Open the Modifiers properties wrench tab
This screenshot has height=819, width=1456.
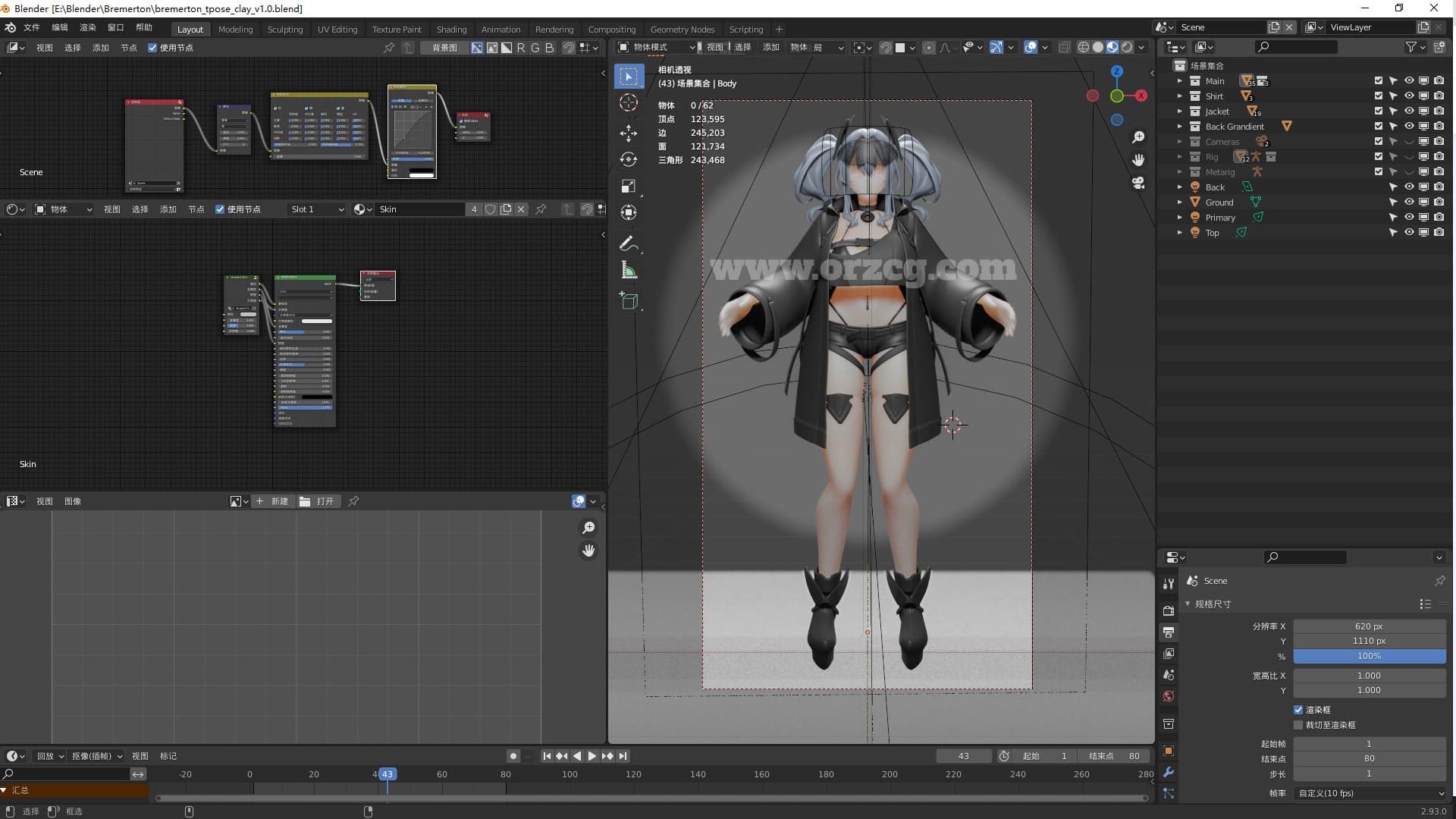point(1169,772)
